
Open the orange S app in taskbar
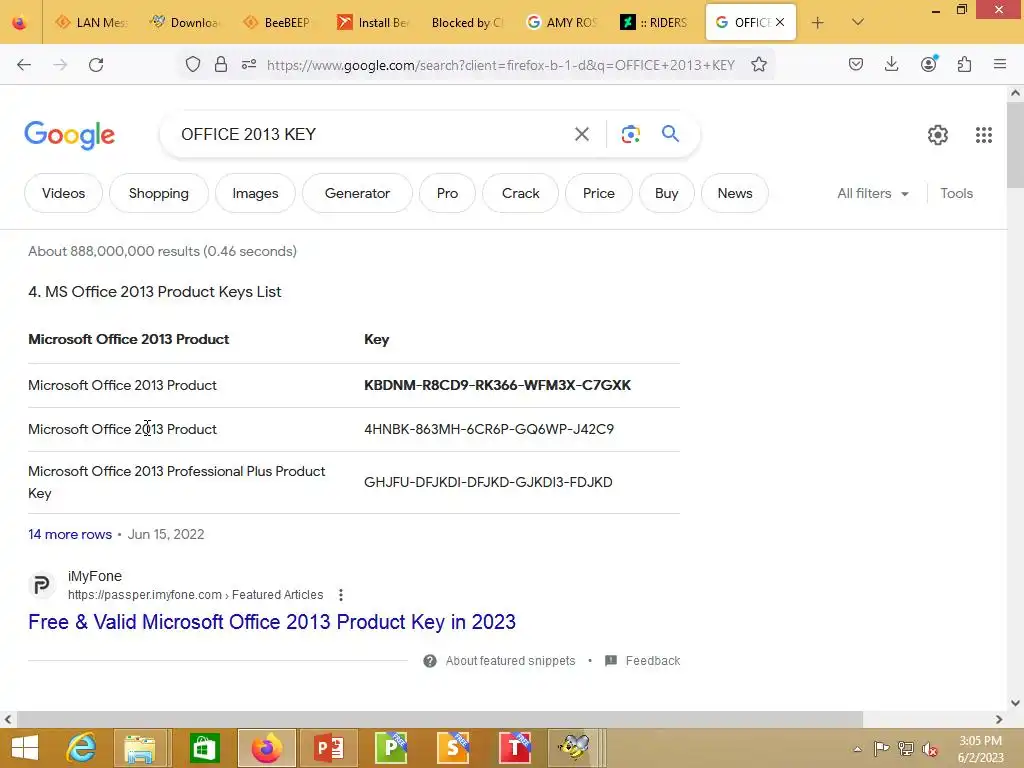[453, 748]
